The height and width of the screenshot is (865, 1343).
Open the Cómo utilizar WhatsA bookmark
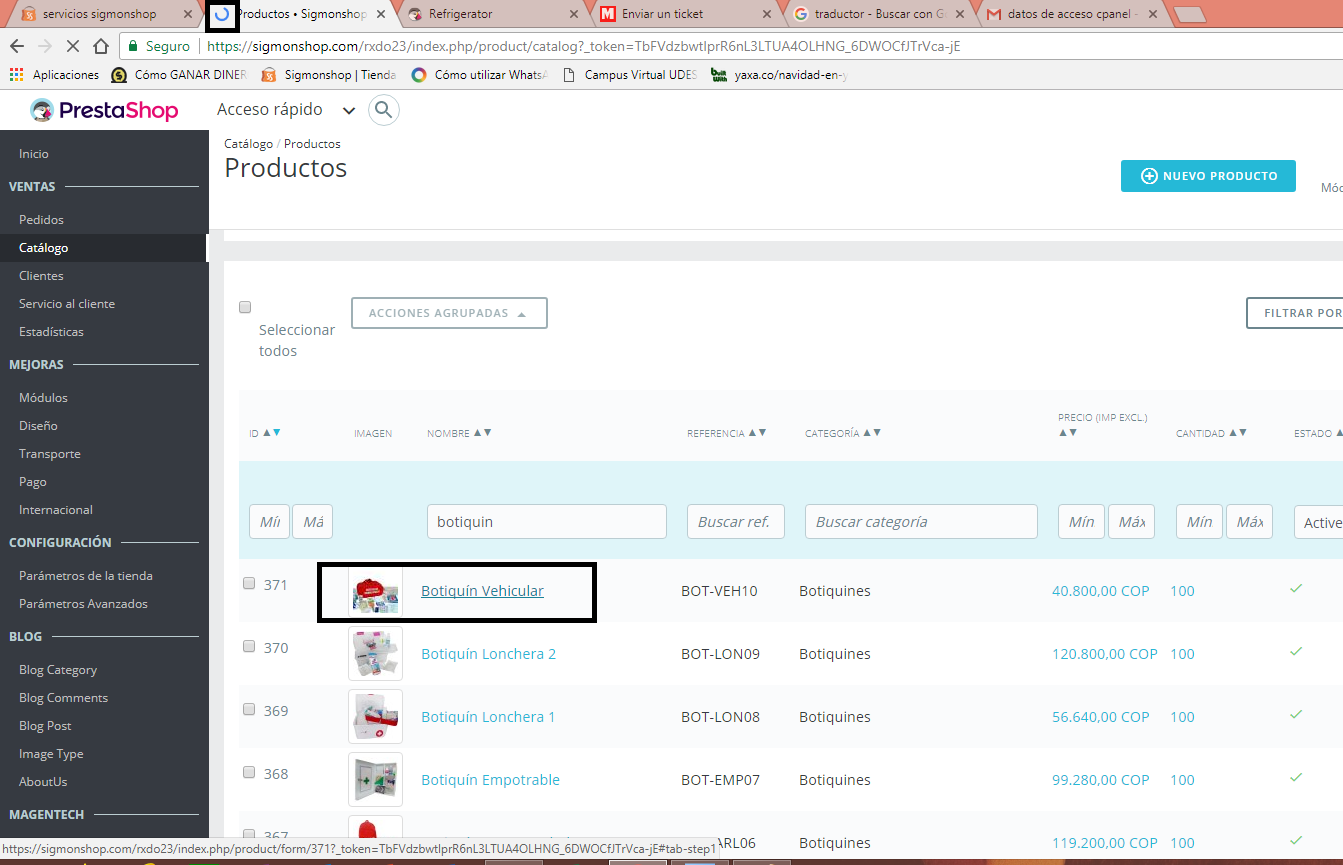tap(479, 75)
